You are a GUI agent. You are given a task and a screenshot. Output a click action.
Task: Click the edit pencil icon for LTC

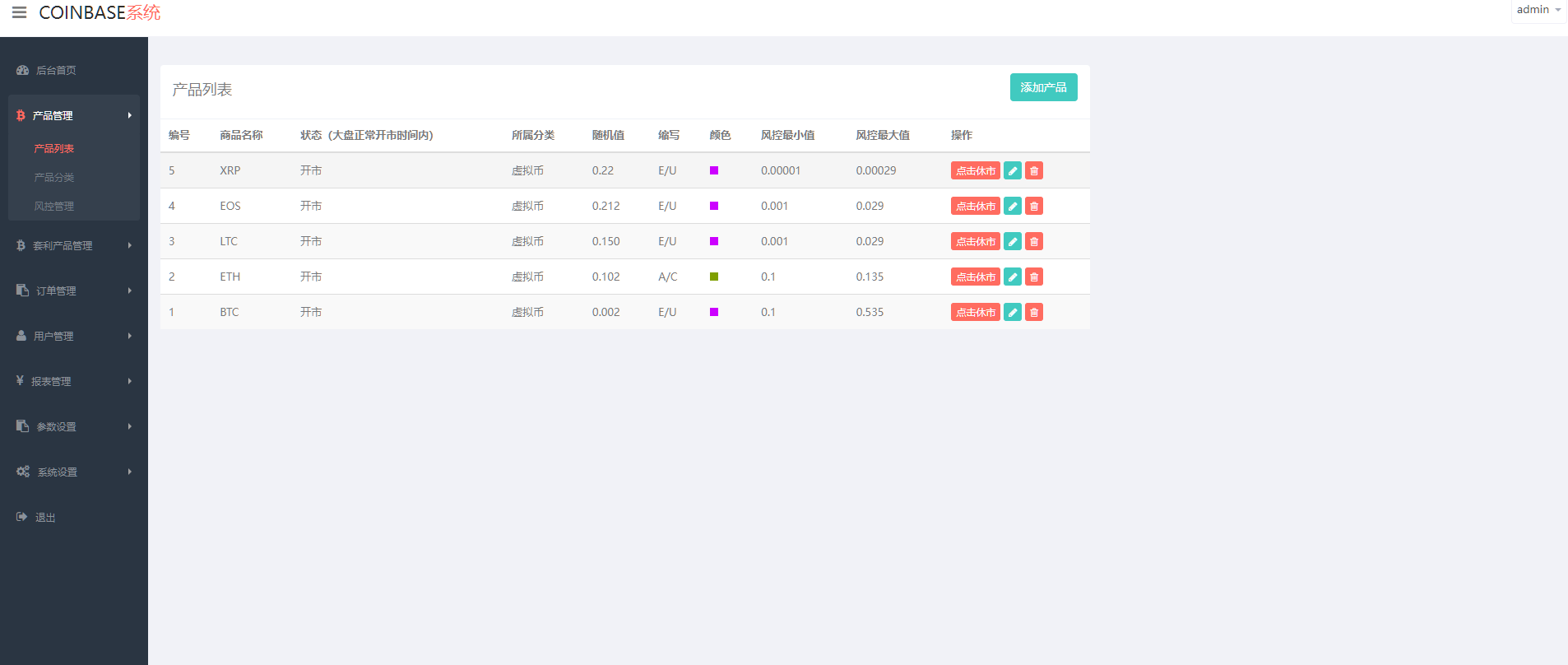(x=1013, y=241)
